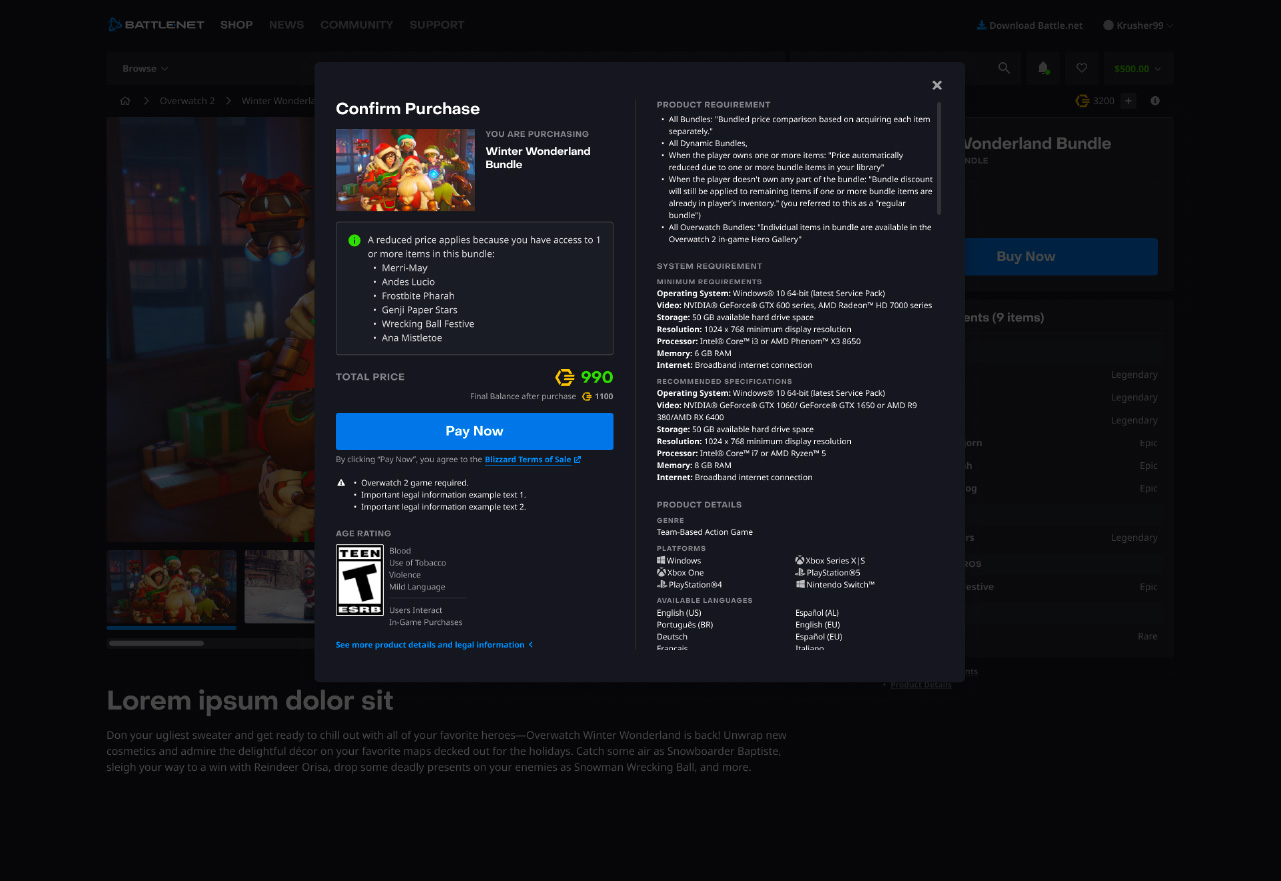Screen dimensions: 1281x881
Task: Click the Pay Now button
Action: pos(474,431)
